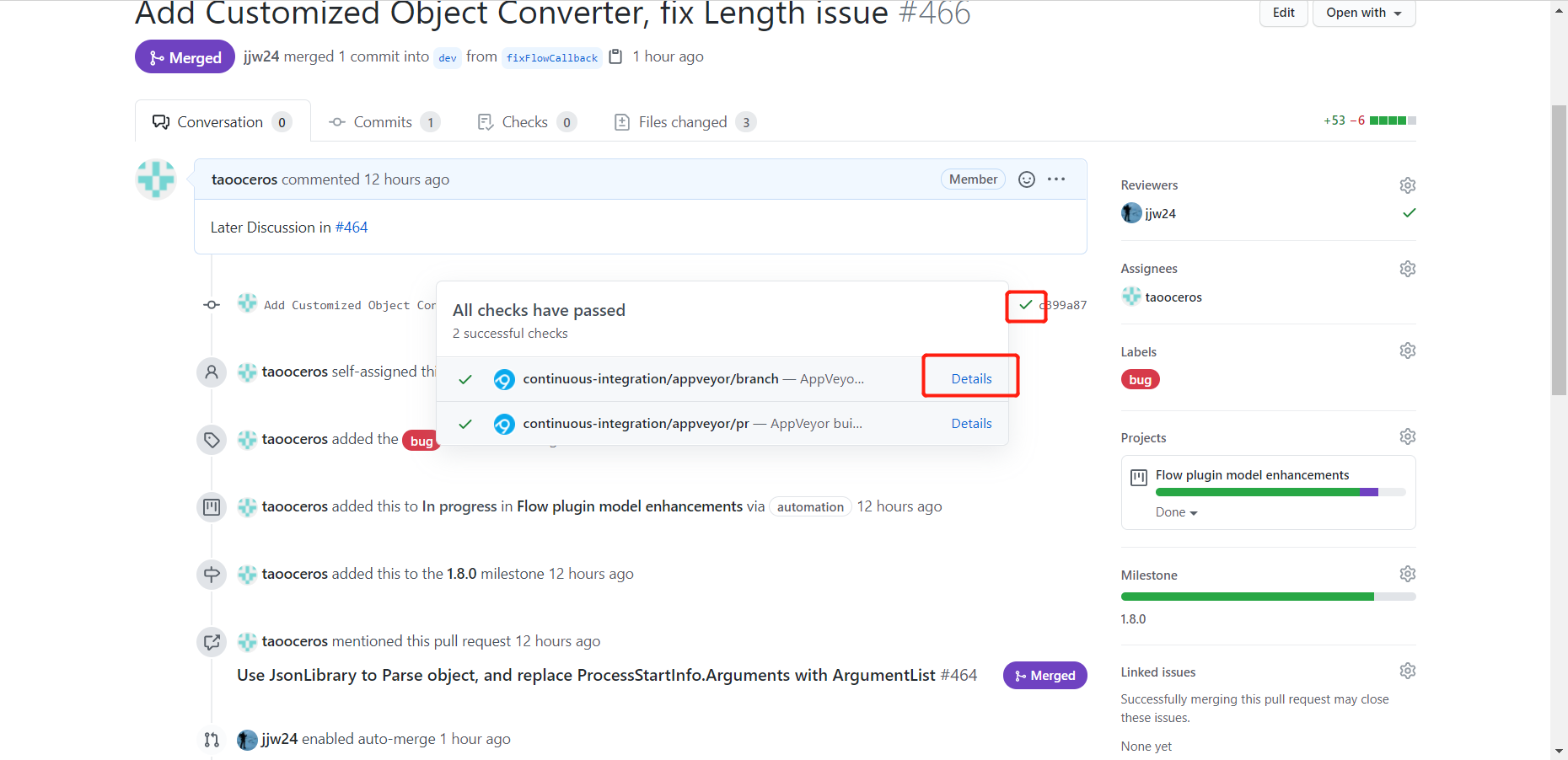Click the dev base branch link
The image size is (1568, 760).
pos(448,57)
